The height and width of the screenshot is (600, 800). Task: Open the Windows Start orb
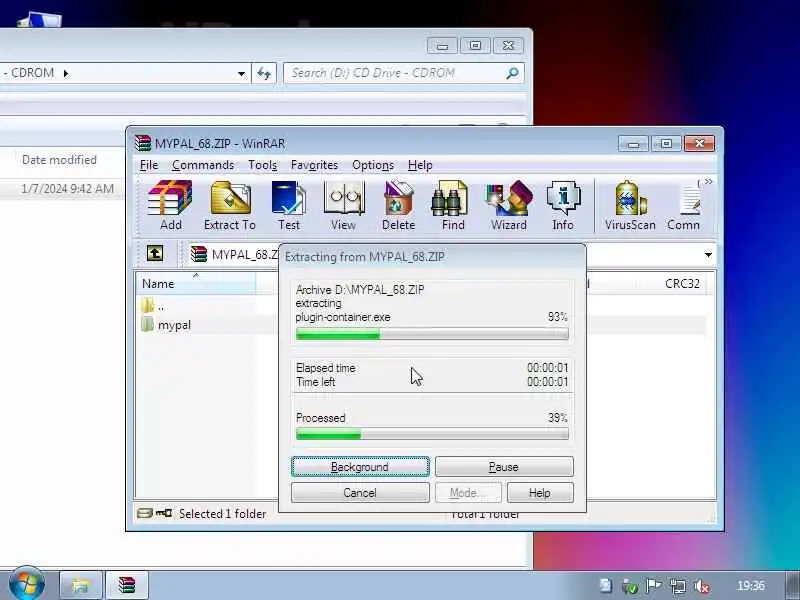pyautogui.click(x=27, y=584)
